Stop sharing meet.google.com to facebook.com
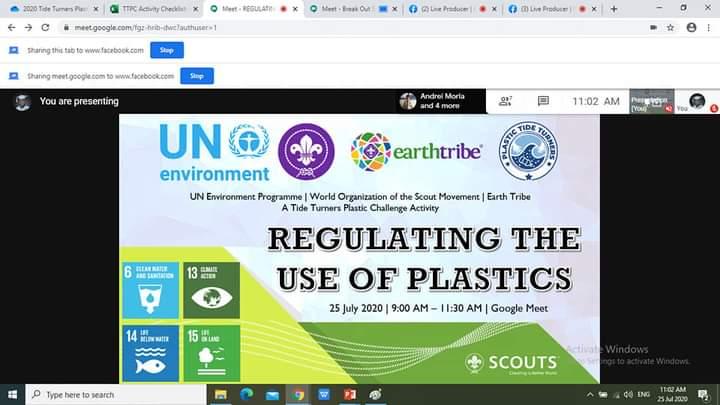The image size is (720, 405). [197, 76]
